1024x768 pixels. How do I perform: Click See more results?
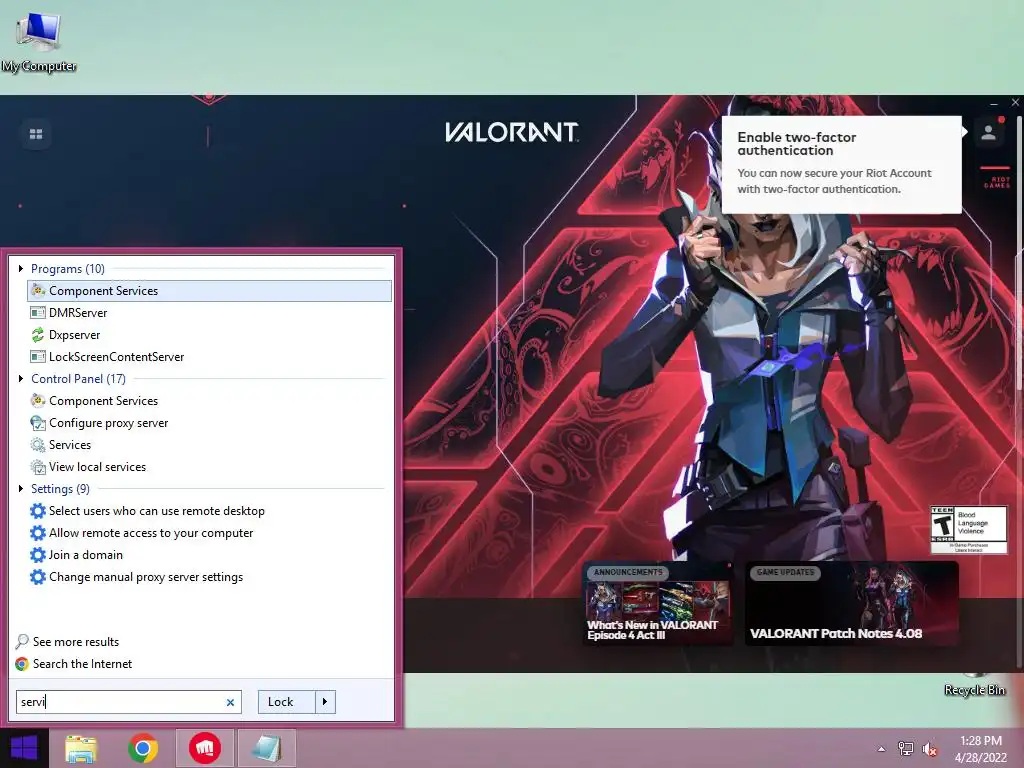[x=67, y=642]
